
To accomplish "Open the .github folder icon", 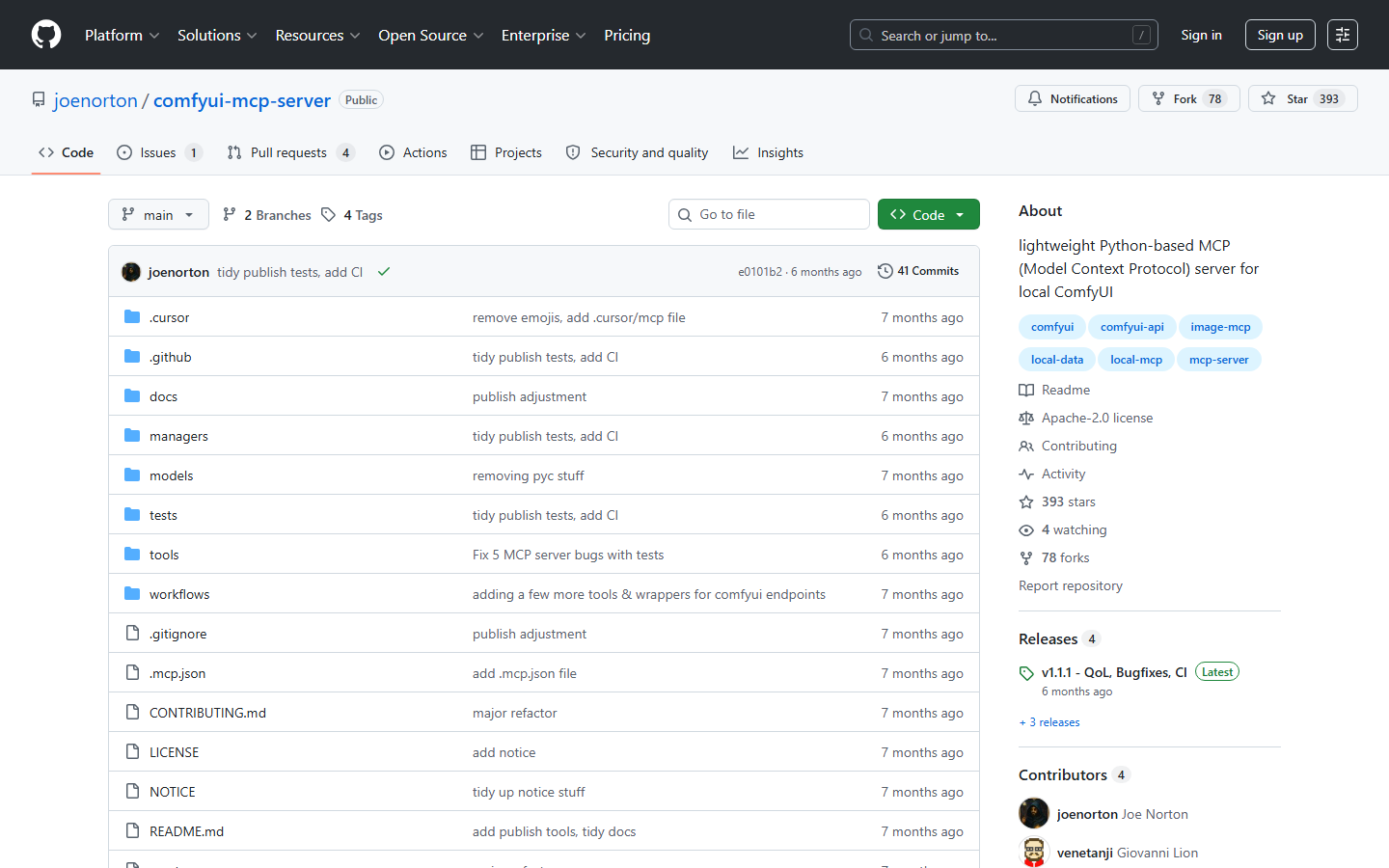I will (132, 357).
